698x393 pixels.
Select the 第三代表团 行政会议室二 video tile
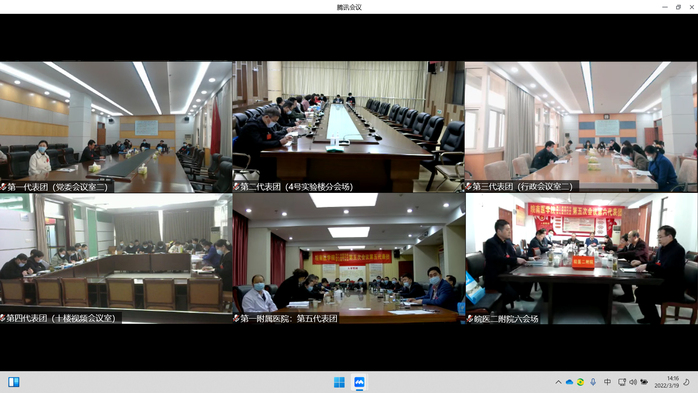(x=581, y=127)
